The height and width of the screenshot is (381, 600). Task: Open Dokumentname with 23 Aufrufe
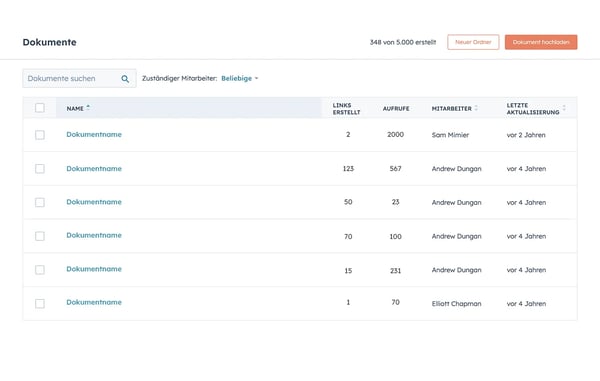click(x=94, y=202)
